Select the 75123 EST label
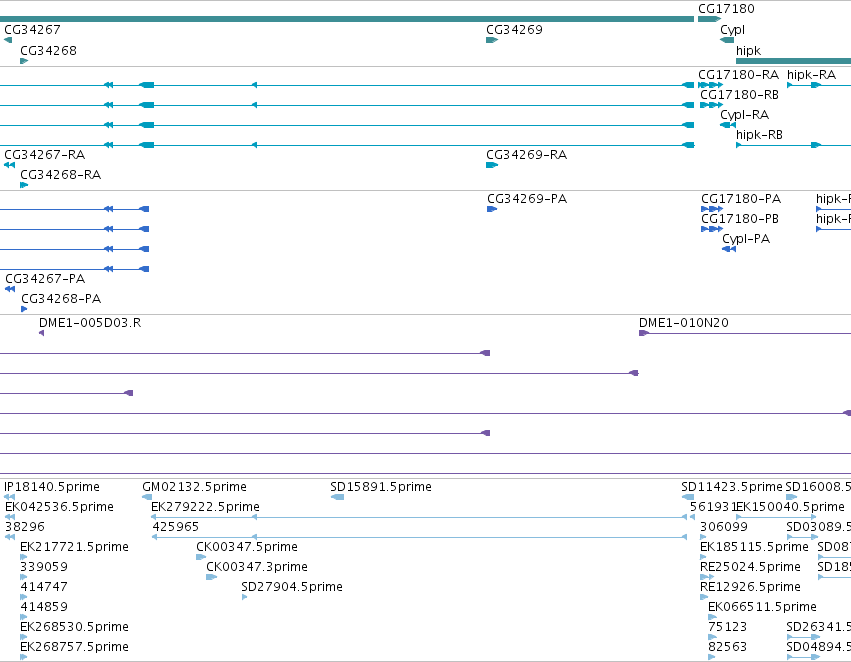Image resolution: width=851 pixels, height=662 pixels. tap(727, 627)
